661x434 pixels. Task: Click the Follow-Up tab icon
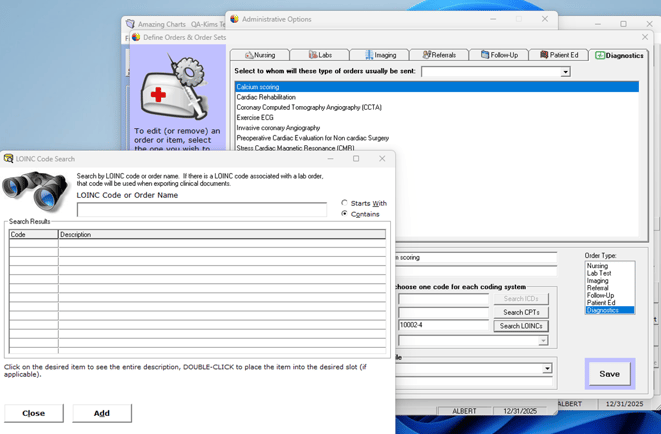[x=485, y=55]
